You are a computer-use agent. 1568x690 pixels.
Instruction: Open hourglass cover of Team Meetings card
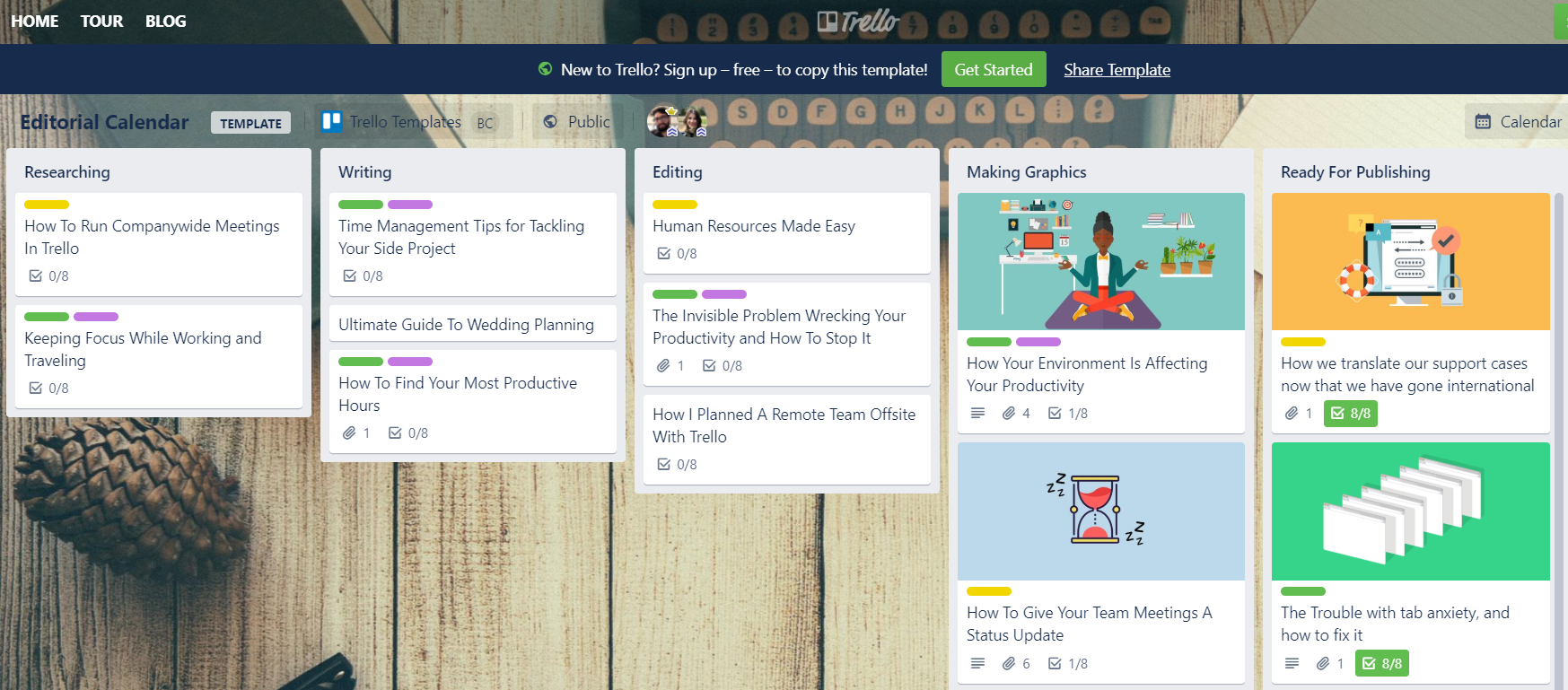[x=1101, y=511]
